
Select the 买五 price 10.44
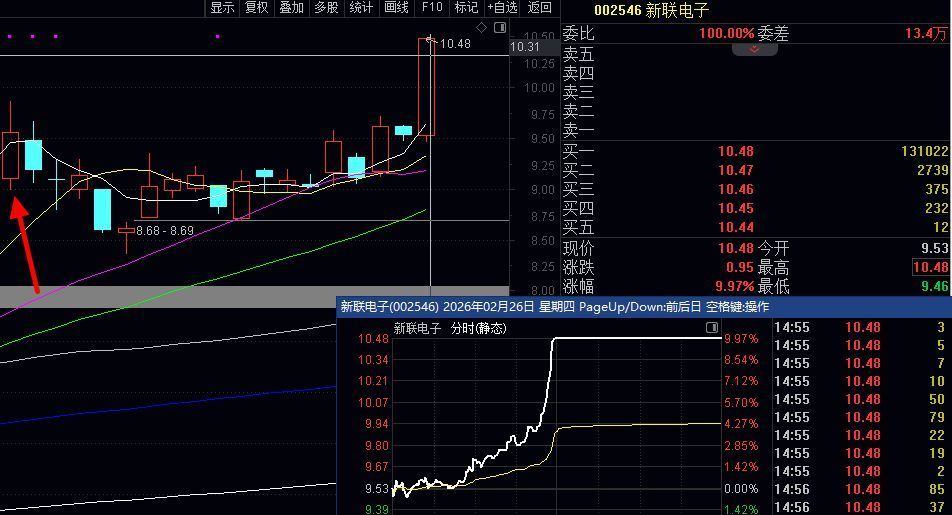pyautogui.click(x=736, y=227)
